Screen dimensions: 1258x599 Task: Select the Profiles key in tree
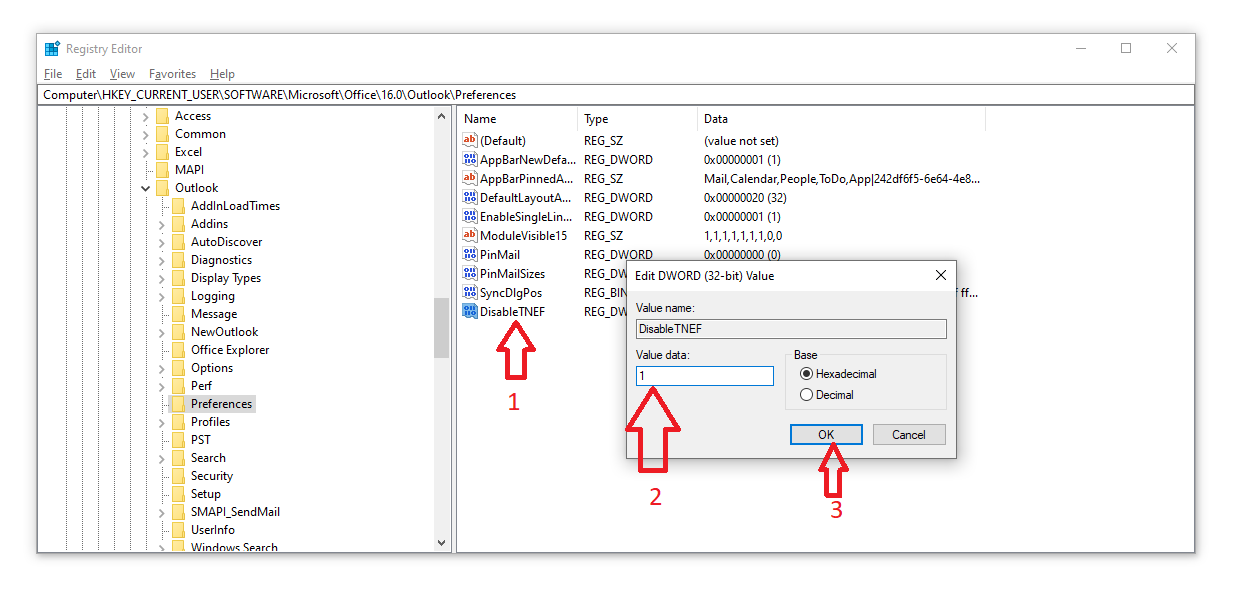[210, 422]
